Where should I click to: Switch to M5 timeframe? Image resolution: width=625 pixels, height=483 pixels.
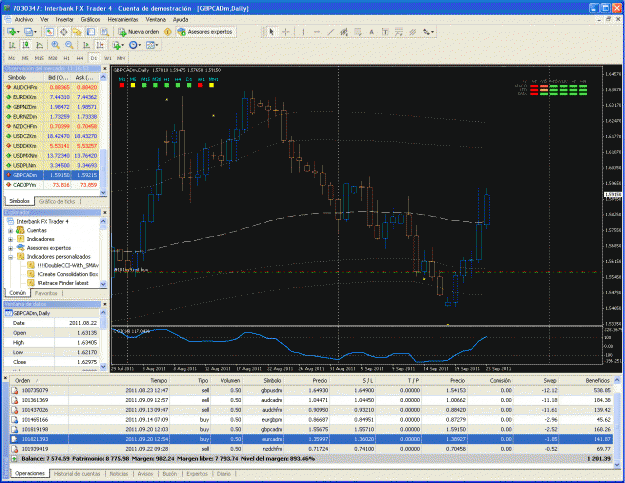pos(25,58)
